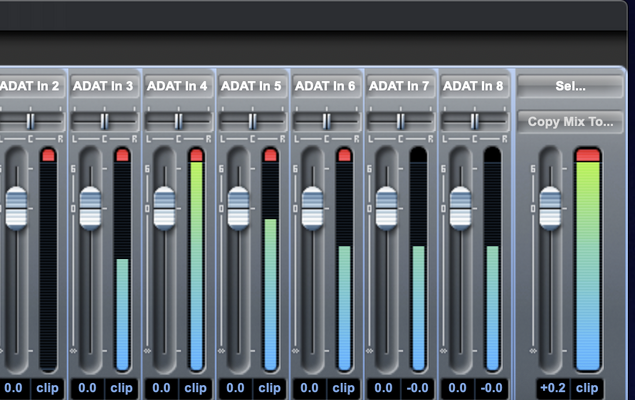
Task: Click the ADAT In 6 channel name
Action: click(327, 86)
